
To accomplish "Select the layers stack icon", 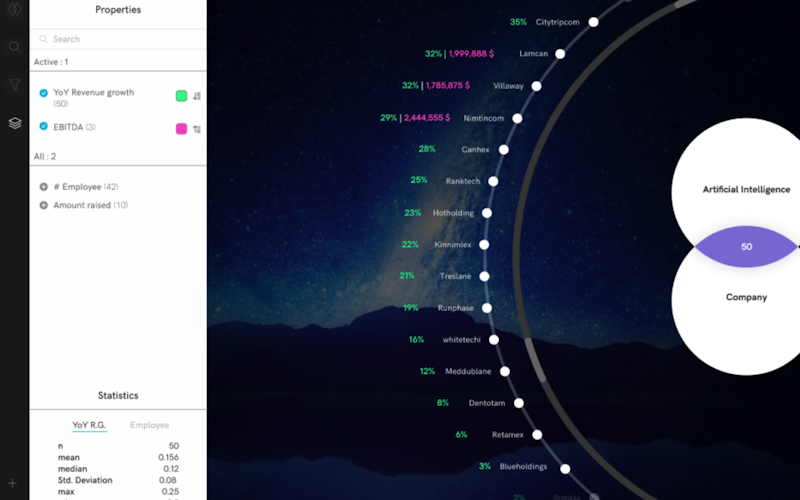I will [x=14, y=123].
